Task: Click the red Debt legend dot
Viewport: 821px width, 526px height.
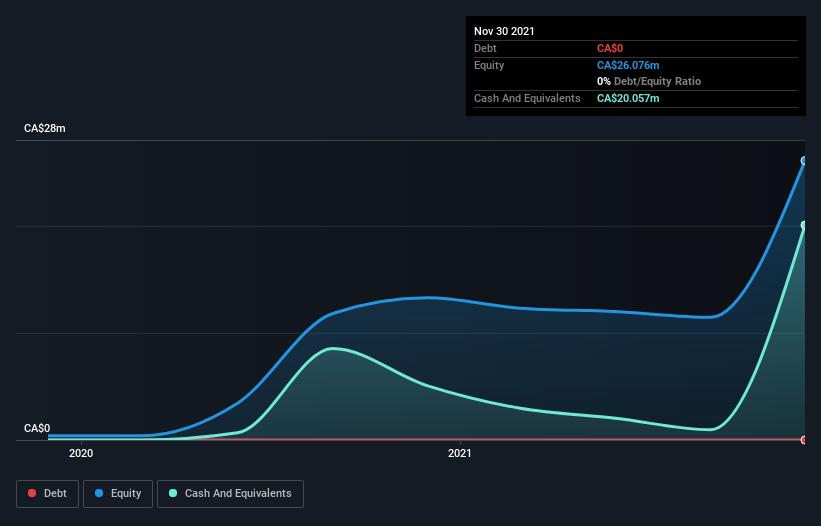Action: pyautogui.click(x=32, y=493)
